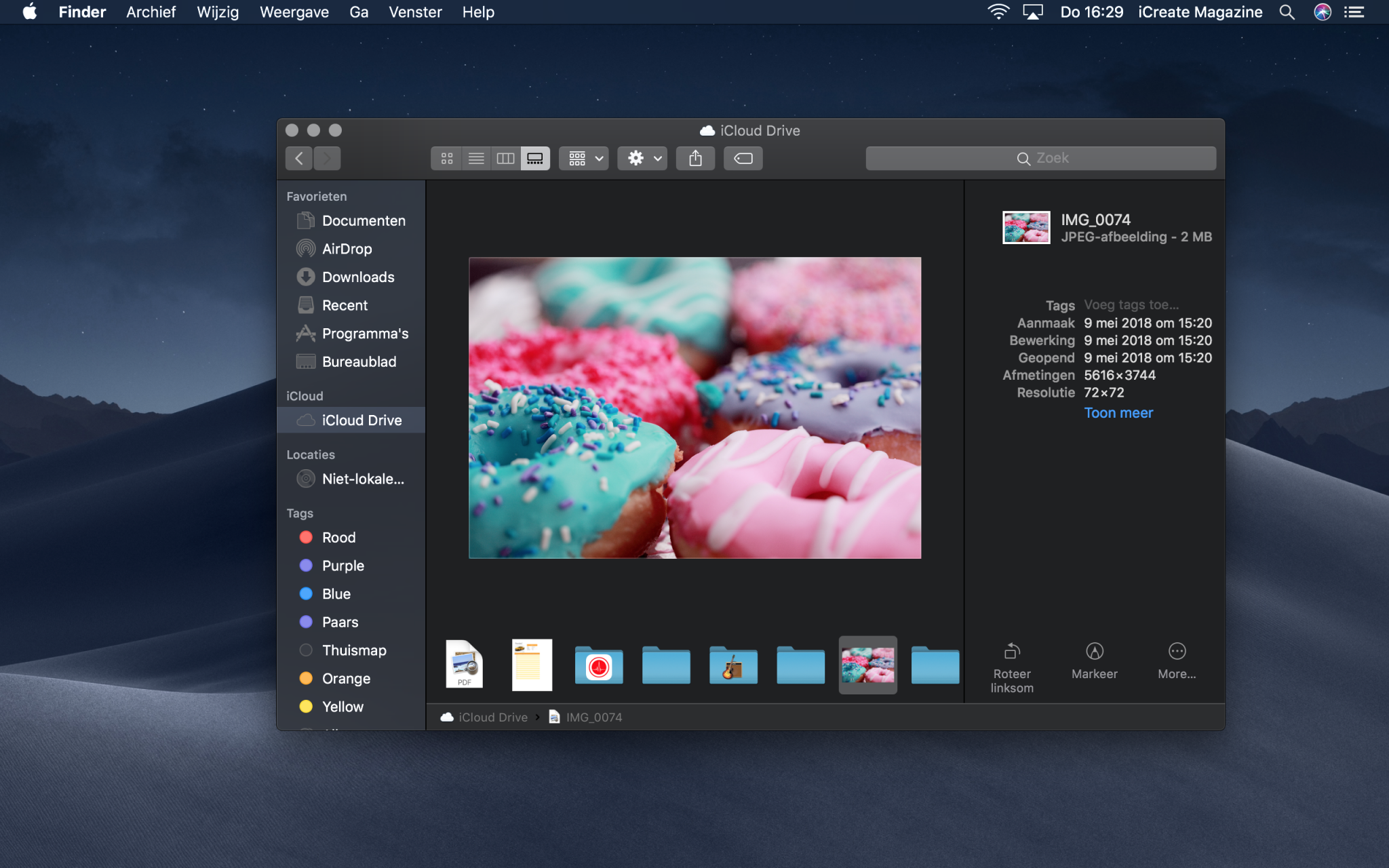Click iCloud Drive in the path bar
The width and height of the screenshot is (1389, 868).
click(492, 717)
